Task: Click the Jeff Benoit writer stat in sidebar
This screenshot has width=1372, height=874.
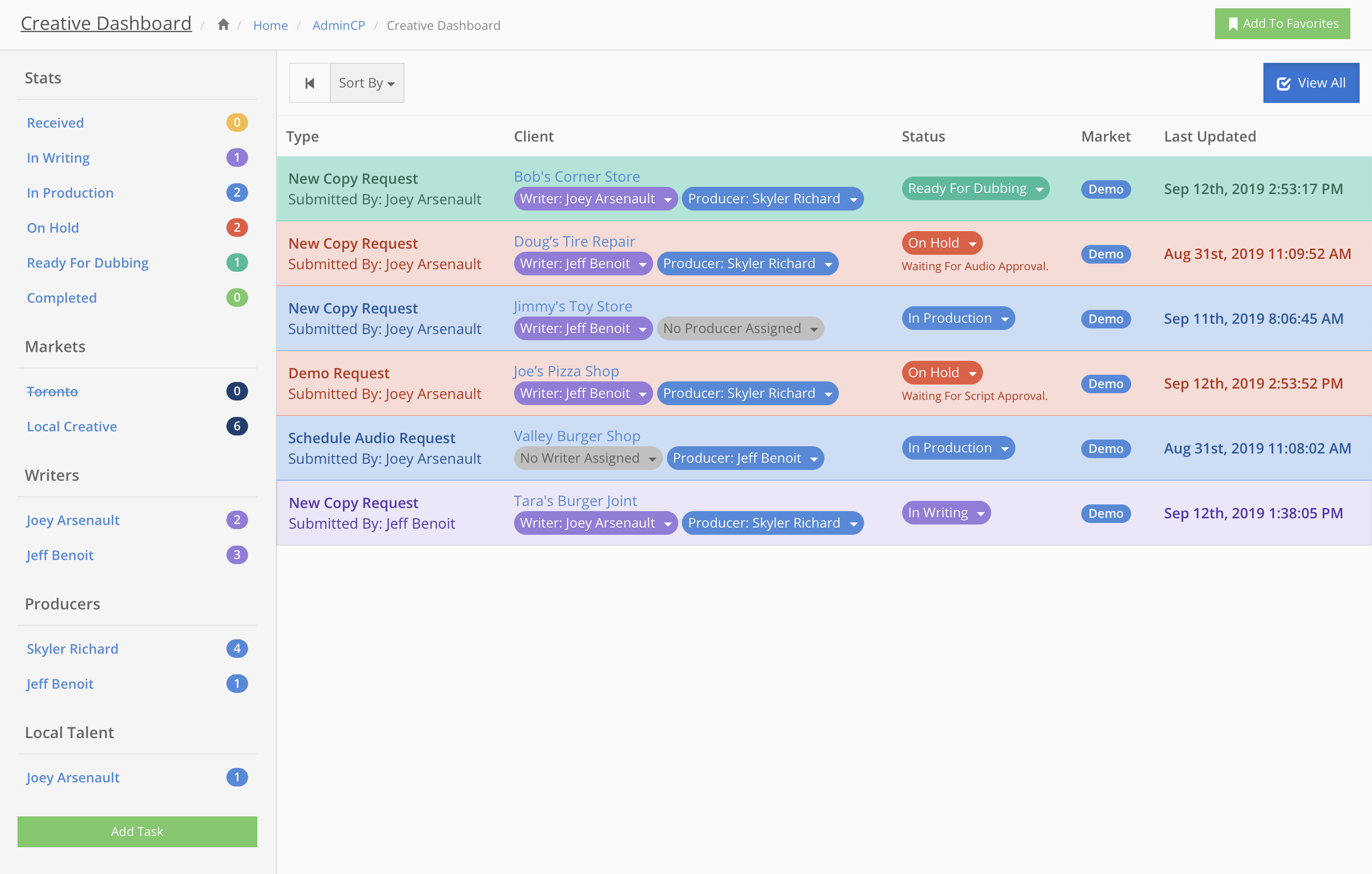Action: point(60,554)
